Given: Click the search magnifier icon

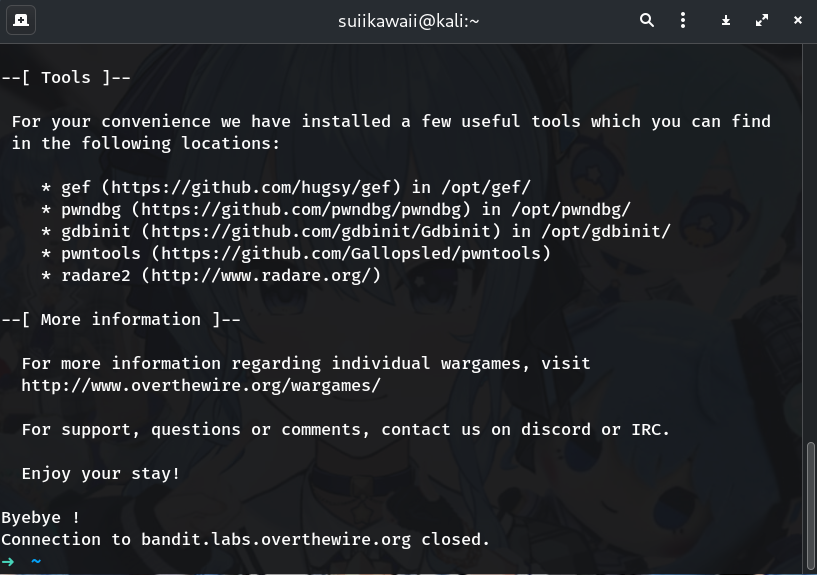Looking at the screenshot, I should [x=647, y=20].
